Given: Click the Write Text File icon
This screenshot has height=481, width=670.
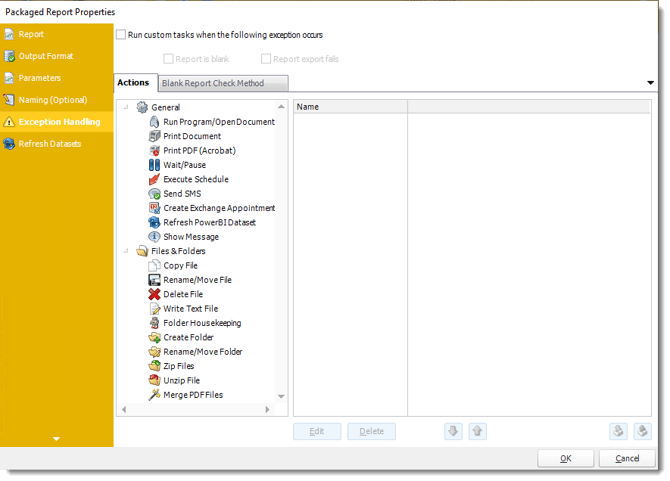Looking at the screenshot, I should [x=154, y=309].
